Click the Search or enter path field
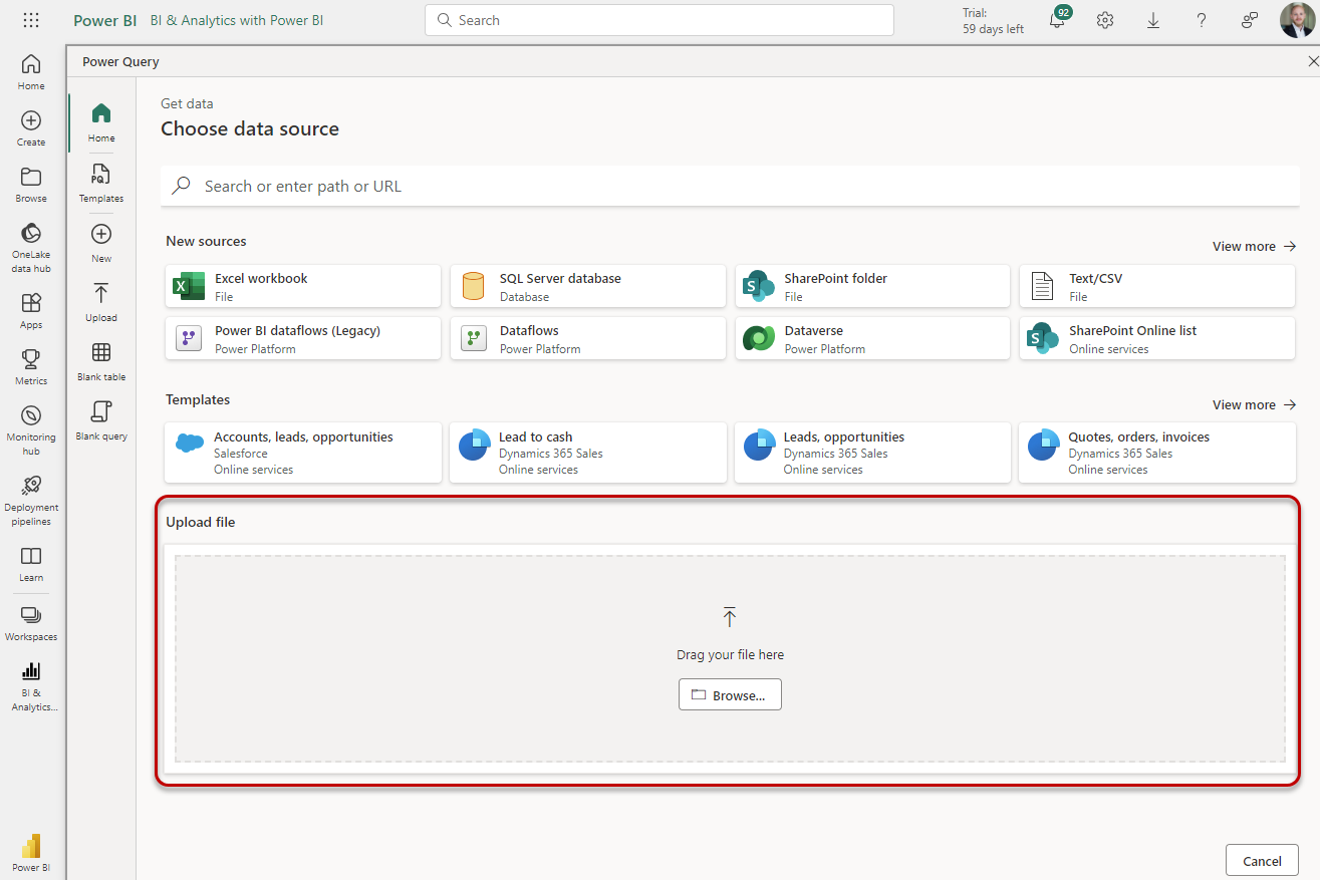Viewport: 1320px width, 880px height. point(730,186)
